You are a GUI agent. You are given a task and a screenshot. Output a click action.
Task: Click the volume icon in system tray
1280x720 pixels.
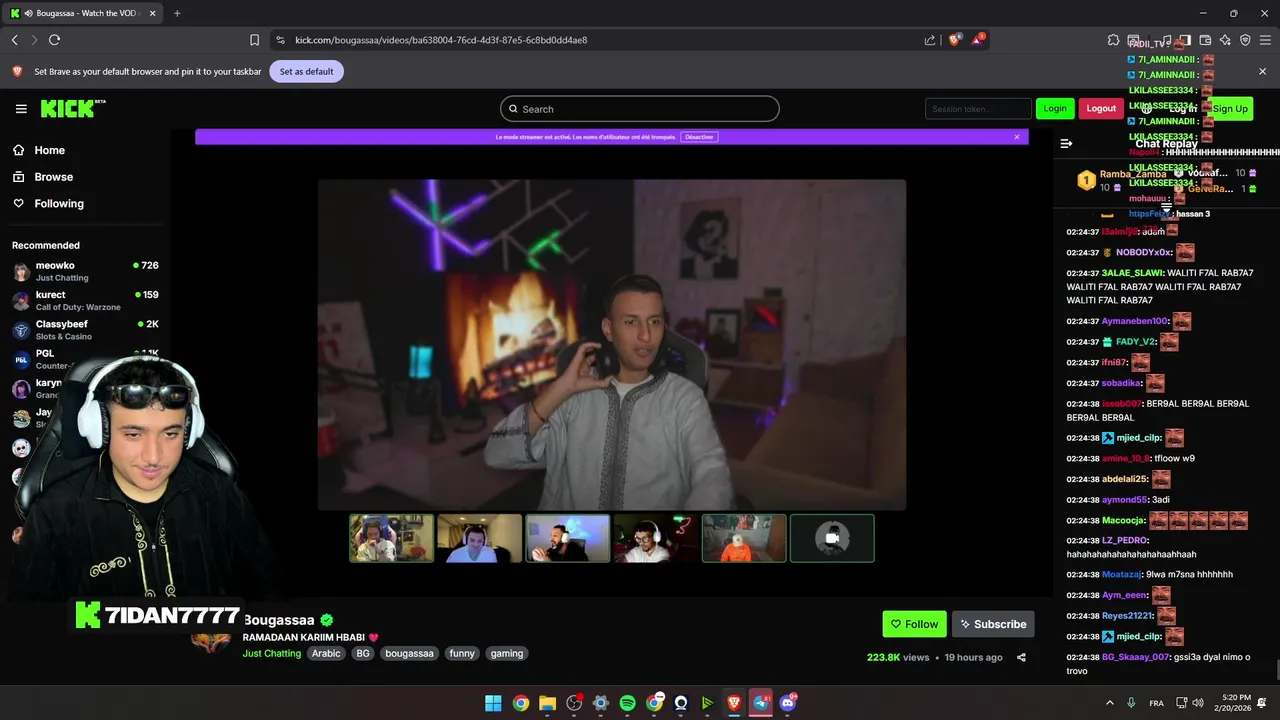(x=1199, y=703)
